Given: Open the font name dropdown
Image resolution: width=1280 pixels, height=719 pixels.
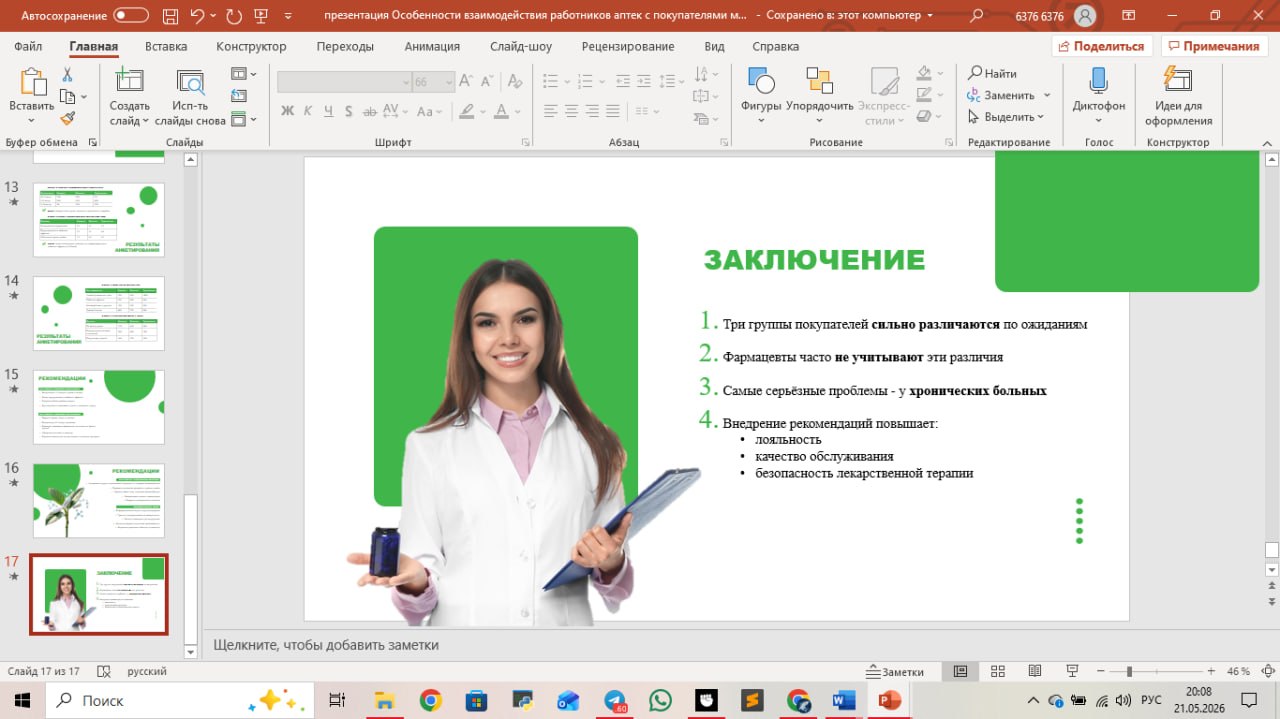Looking at the screenshot, I should pyautogui.click(x=406, y=83).
